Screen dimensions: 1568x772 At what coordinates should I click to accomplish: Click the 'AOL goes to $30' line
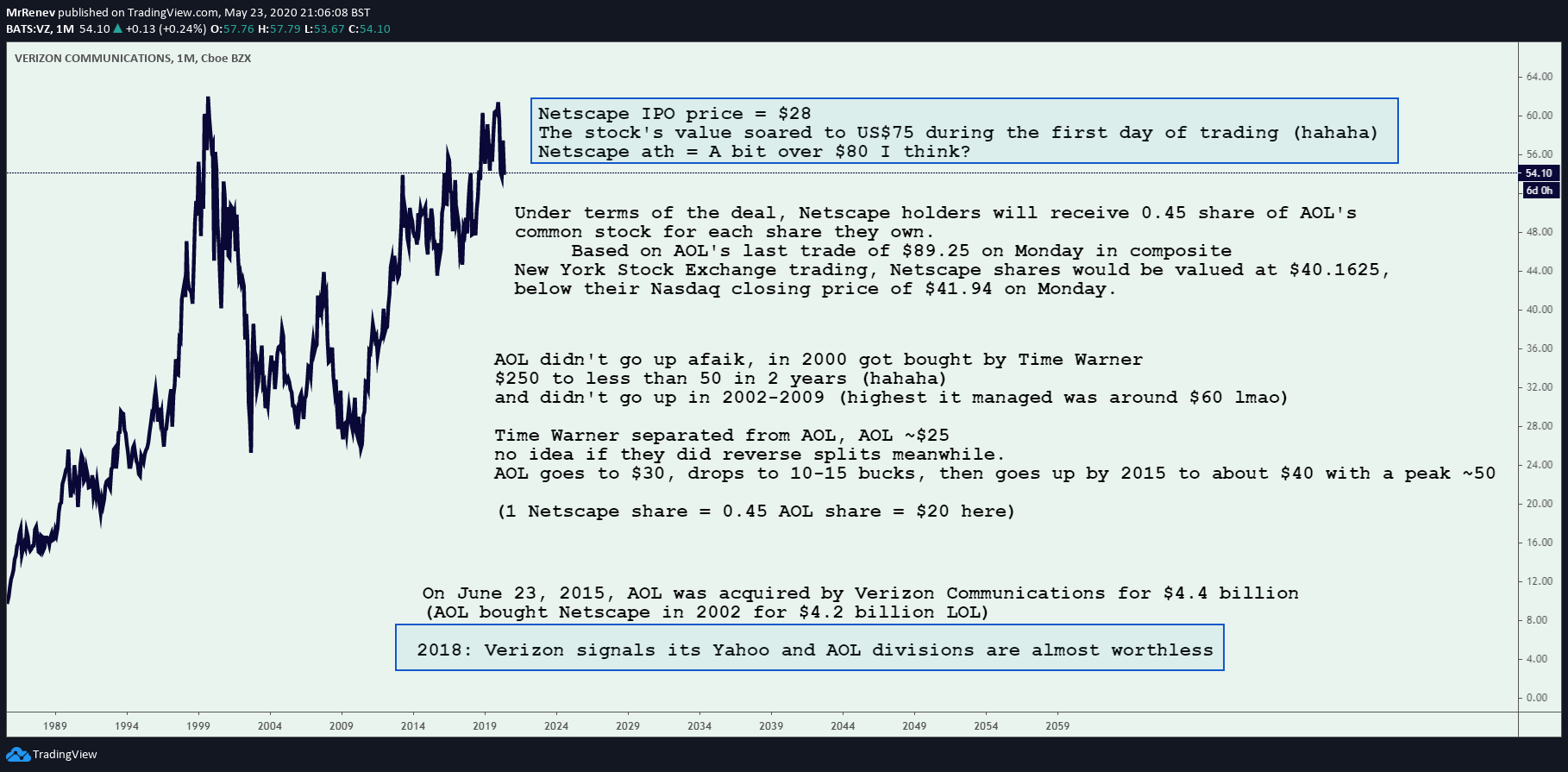pos(994,474)
